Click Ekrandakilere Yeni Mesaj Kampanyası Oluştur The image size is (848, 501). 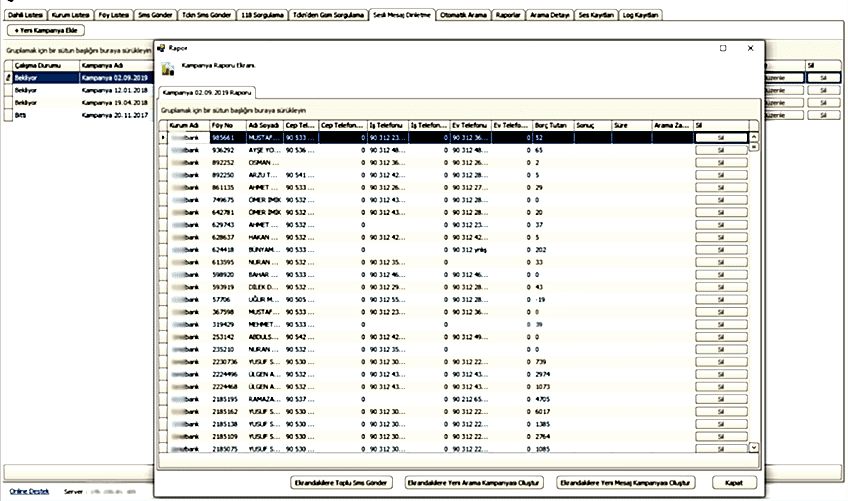[x=627, y=481]
